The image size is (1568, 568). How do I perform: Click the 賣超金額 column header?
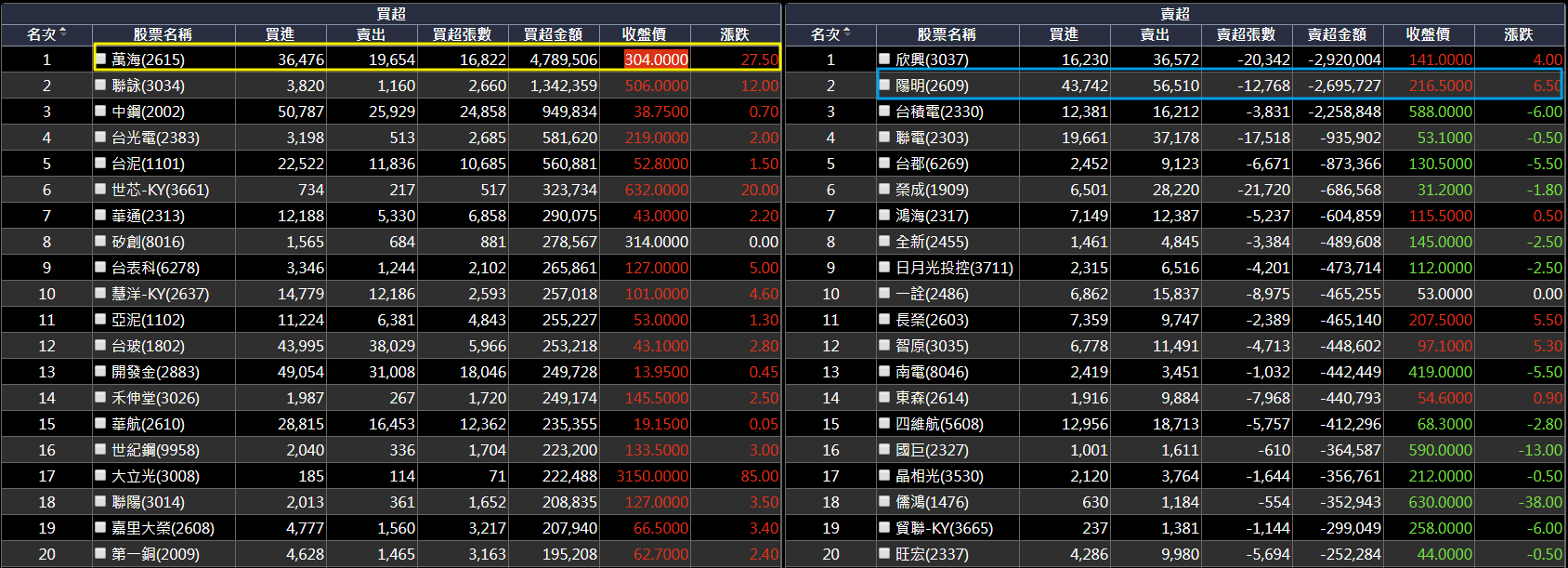point(1338,34)
